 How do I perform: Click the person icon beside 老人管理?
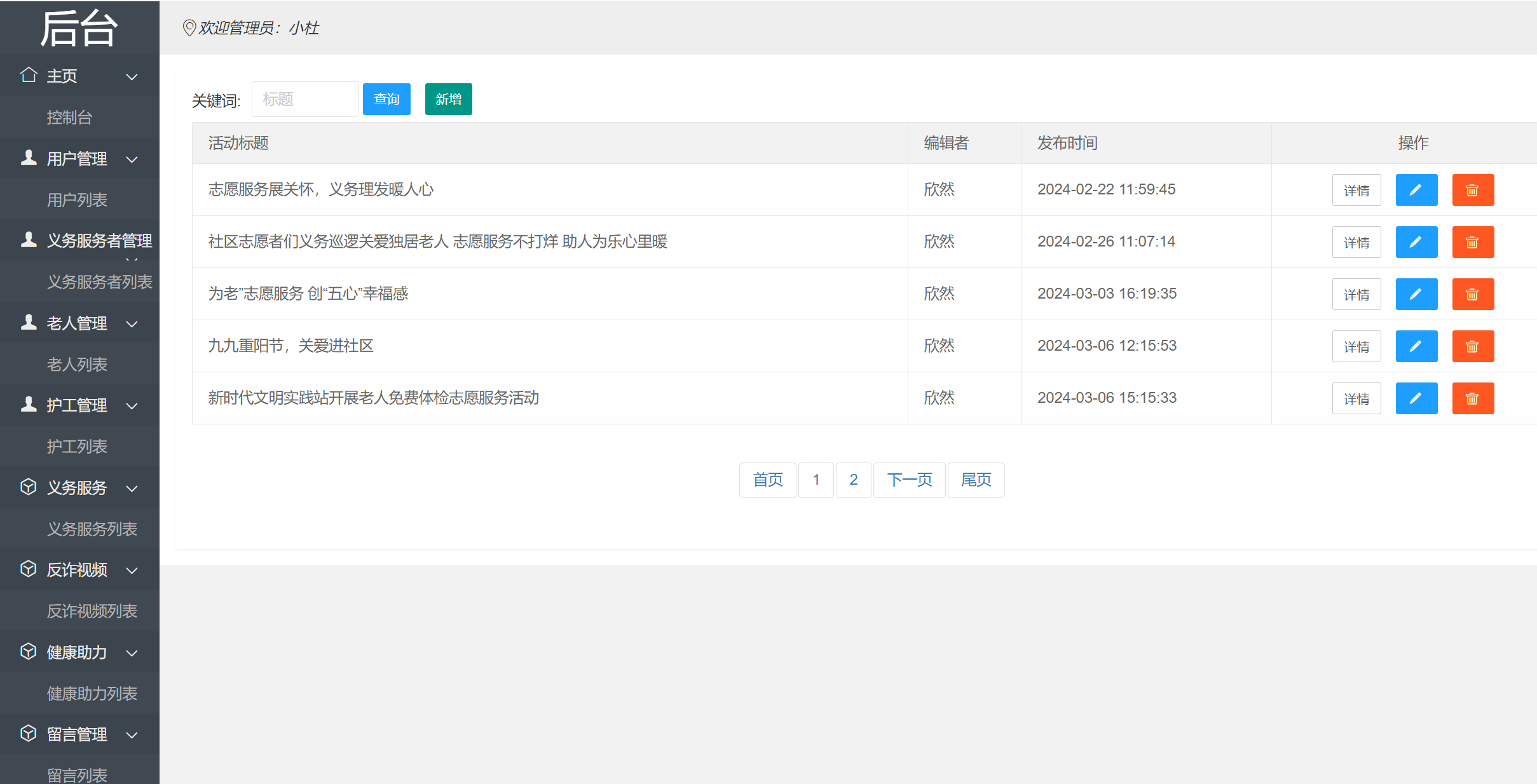tap(29, 322)
